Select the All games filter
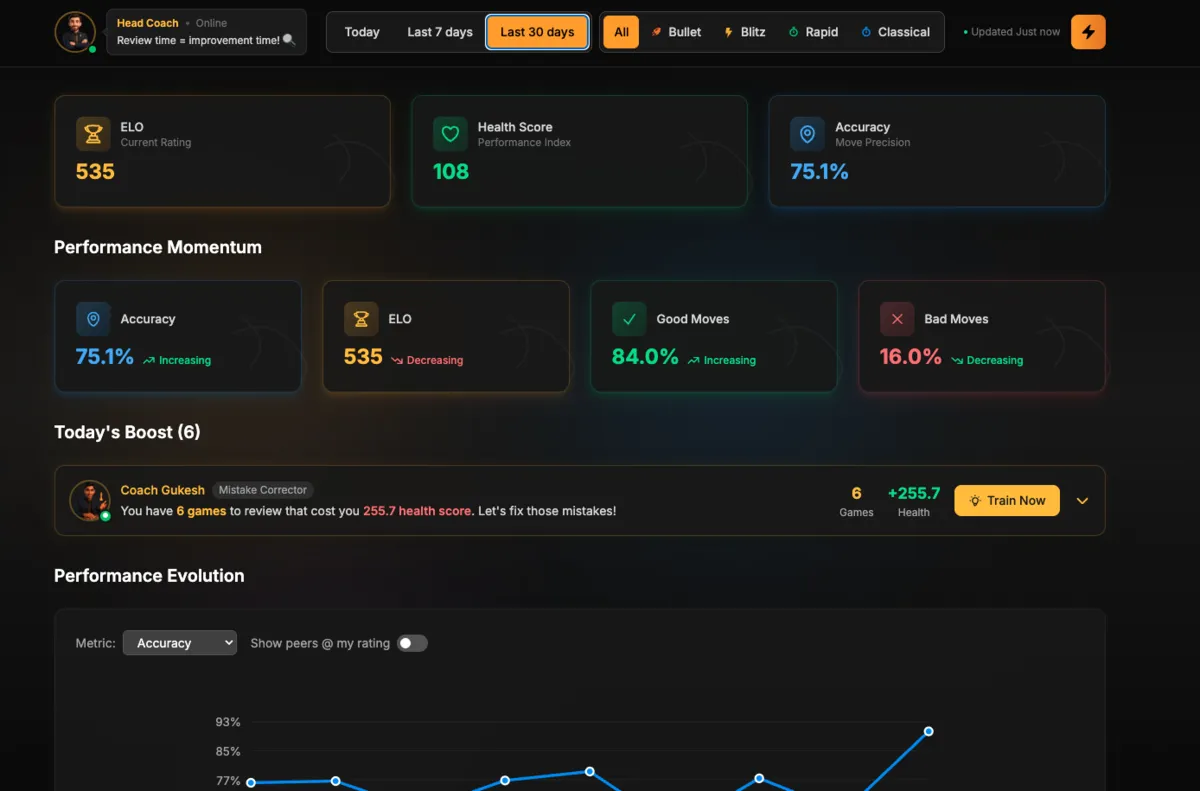Image resolution: width=1200 pixels, height=791 pixels. [x=620, y=31]
